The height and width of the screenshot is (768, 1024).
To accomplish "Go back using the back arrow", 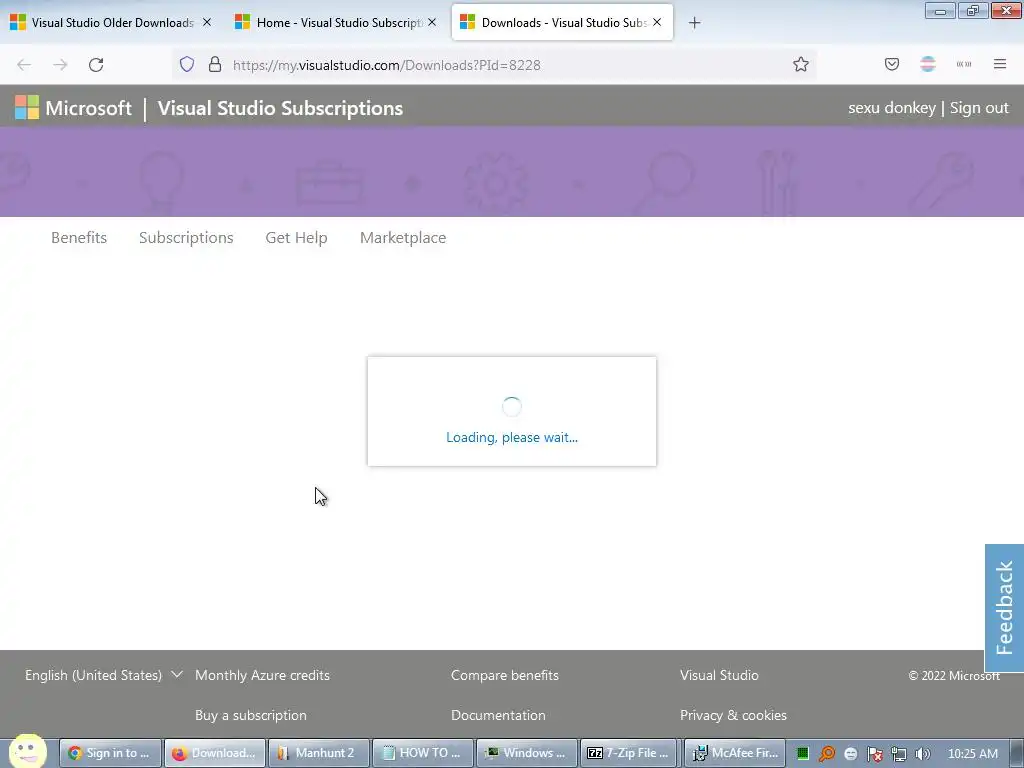I will click(x=24, y=65).
